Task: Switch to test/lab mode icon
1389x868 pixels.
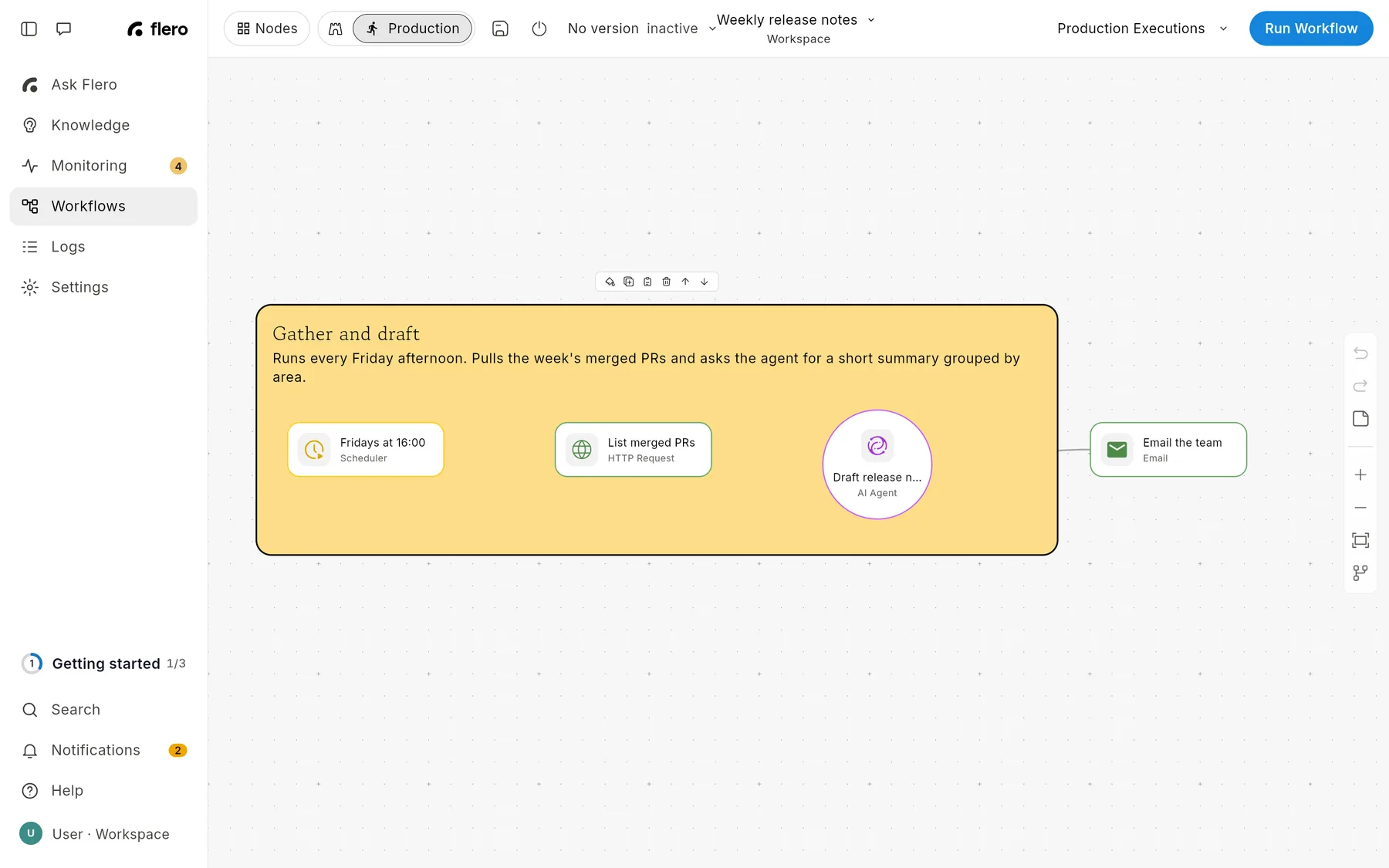Action: (x=336, y=29)
